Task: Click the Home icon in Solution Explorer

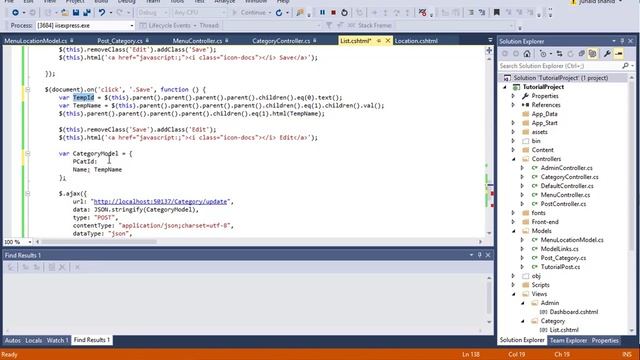Action: pos(527,54)
